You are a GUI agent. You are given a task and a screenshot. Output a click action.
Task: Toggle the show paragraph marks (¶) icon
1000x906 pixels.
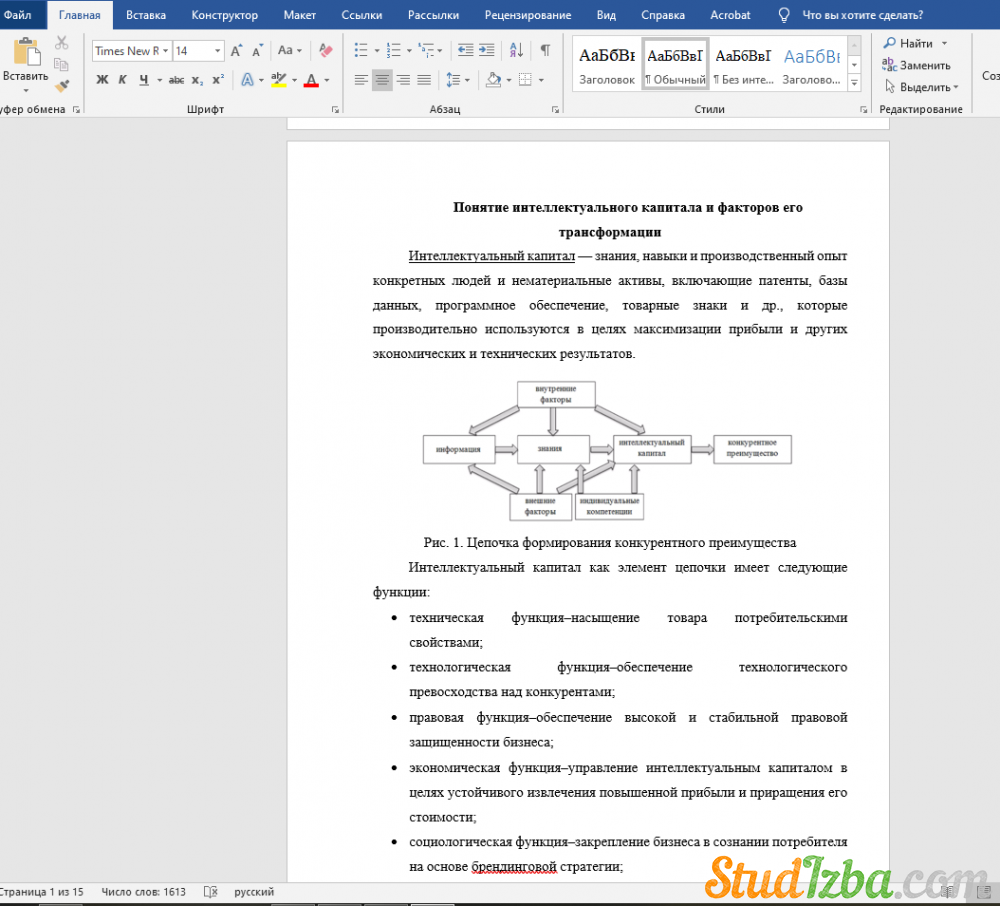(545, 50)
